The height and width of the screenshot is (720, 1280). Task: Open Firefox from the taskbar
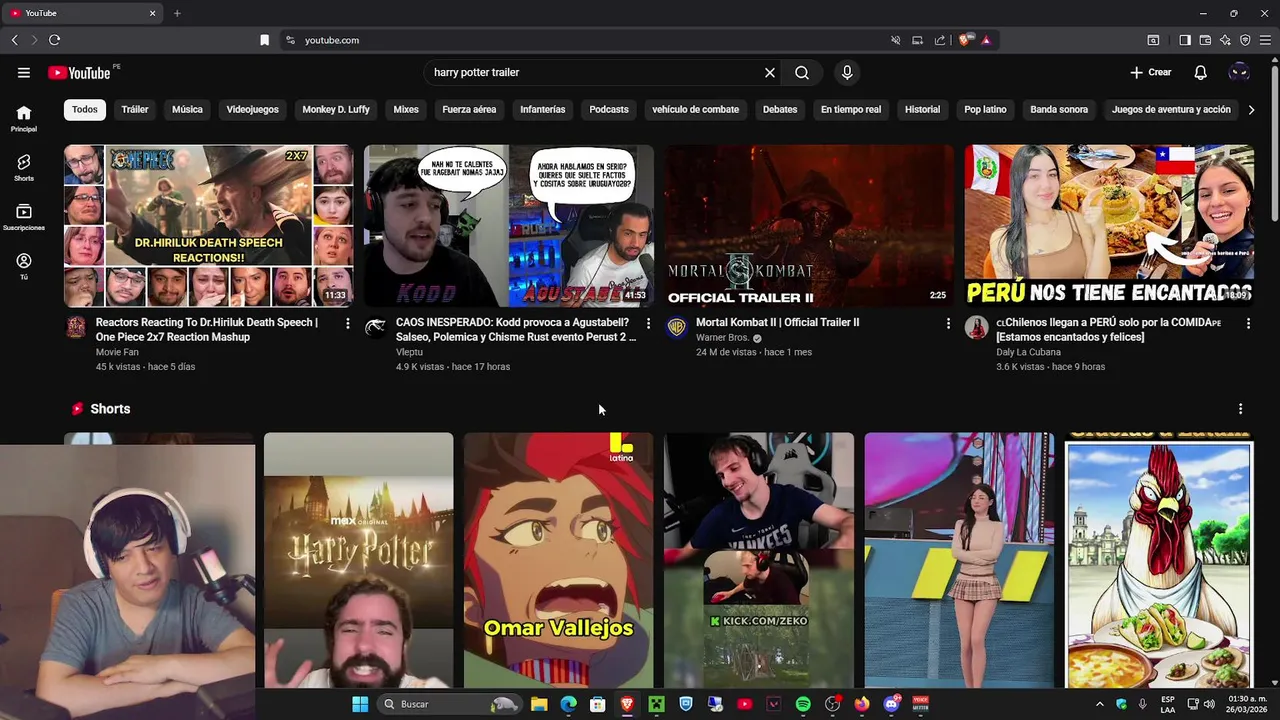(x=862, y=704)
